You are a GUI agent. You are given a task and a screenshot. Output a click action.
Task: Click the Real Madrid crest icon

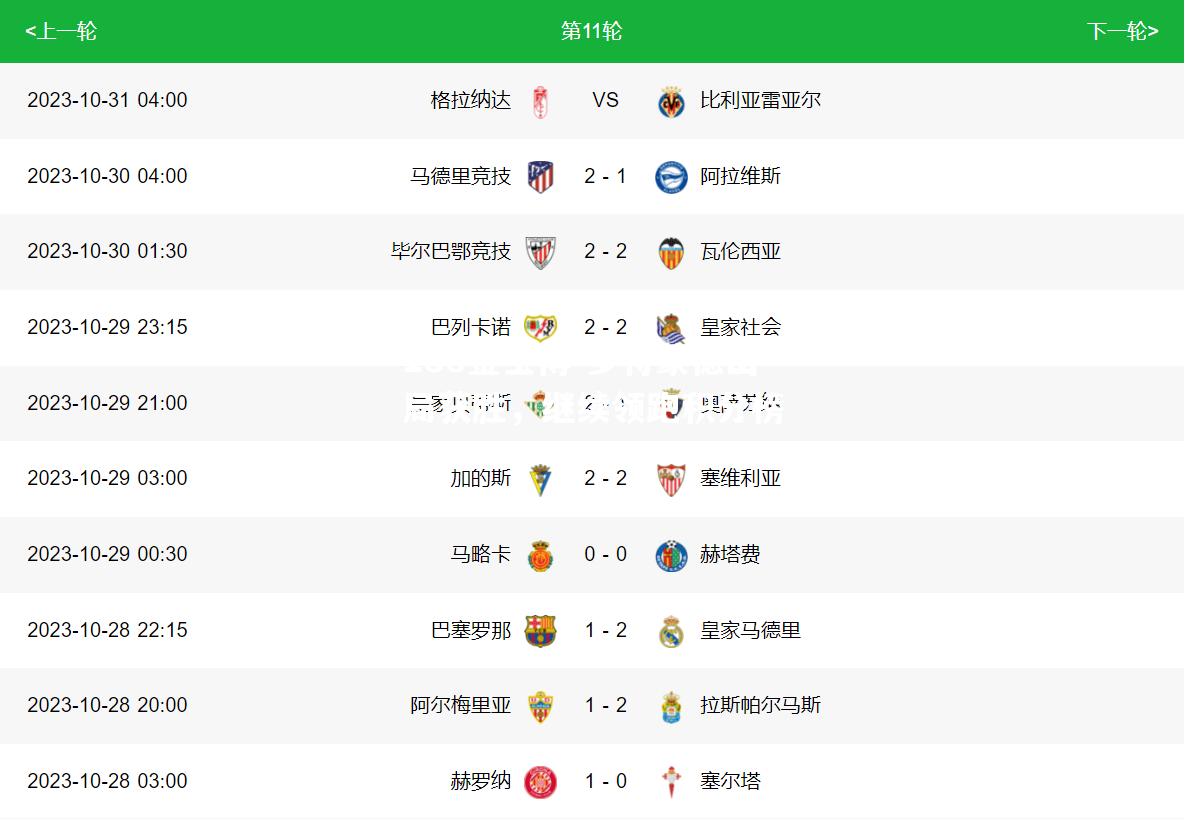tap(671, 631)
